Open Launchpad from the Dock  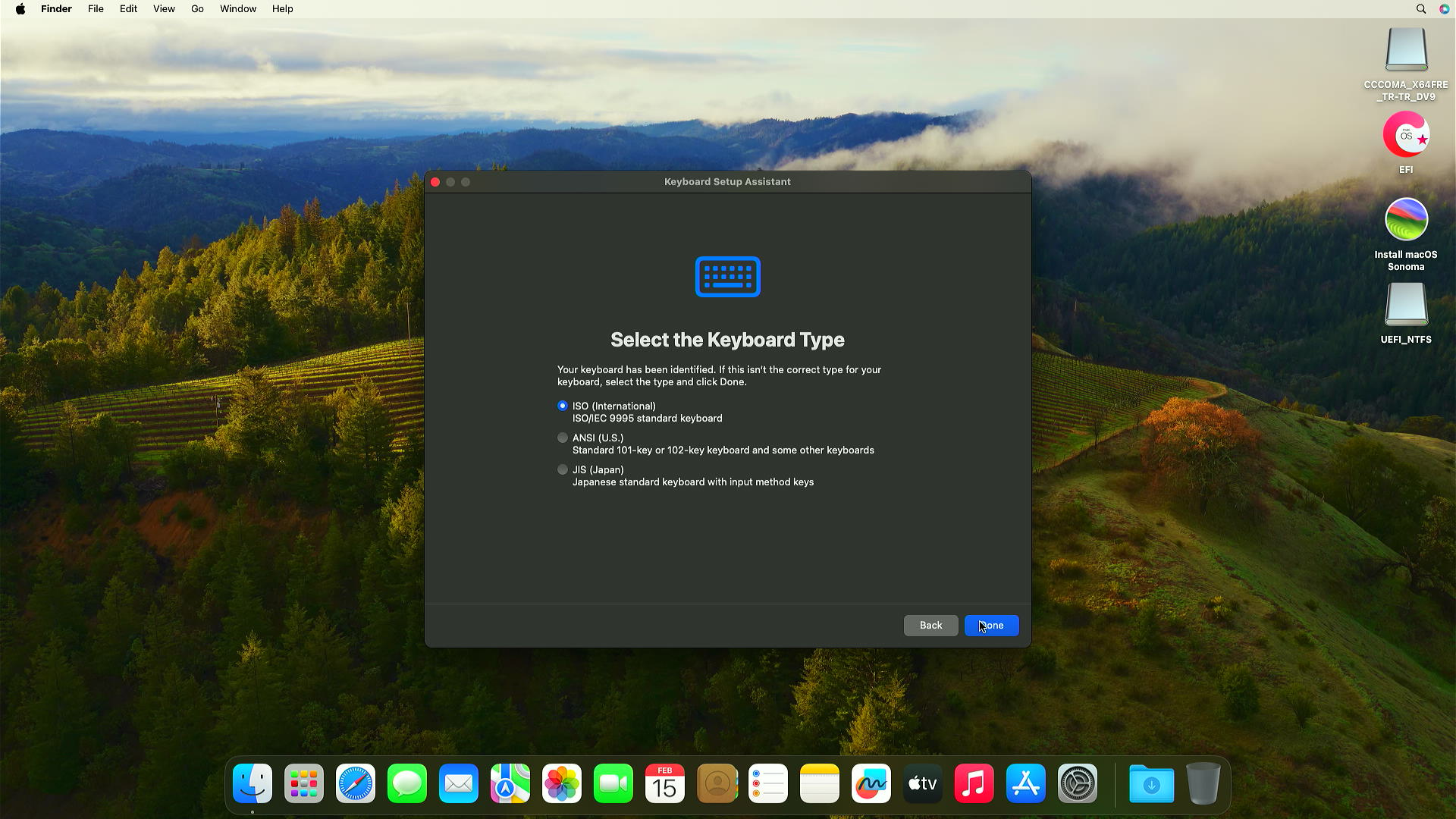click(304, 784)
